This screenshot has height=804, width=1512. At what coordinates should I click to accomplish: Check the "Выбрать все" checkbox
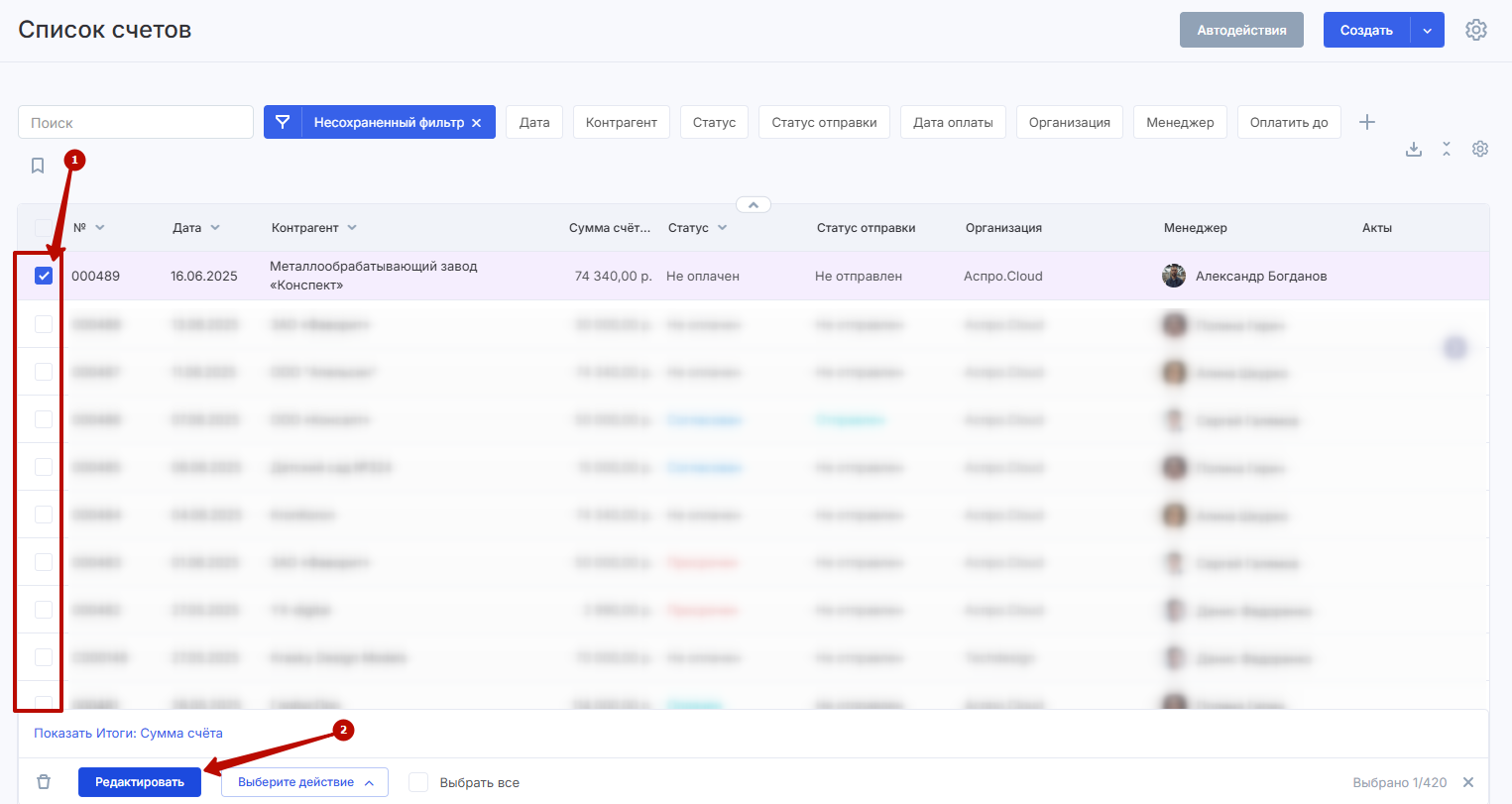click(419, 782)
